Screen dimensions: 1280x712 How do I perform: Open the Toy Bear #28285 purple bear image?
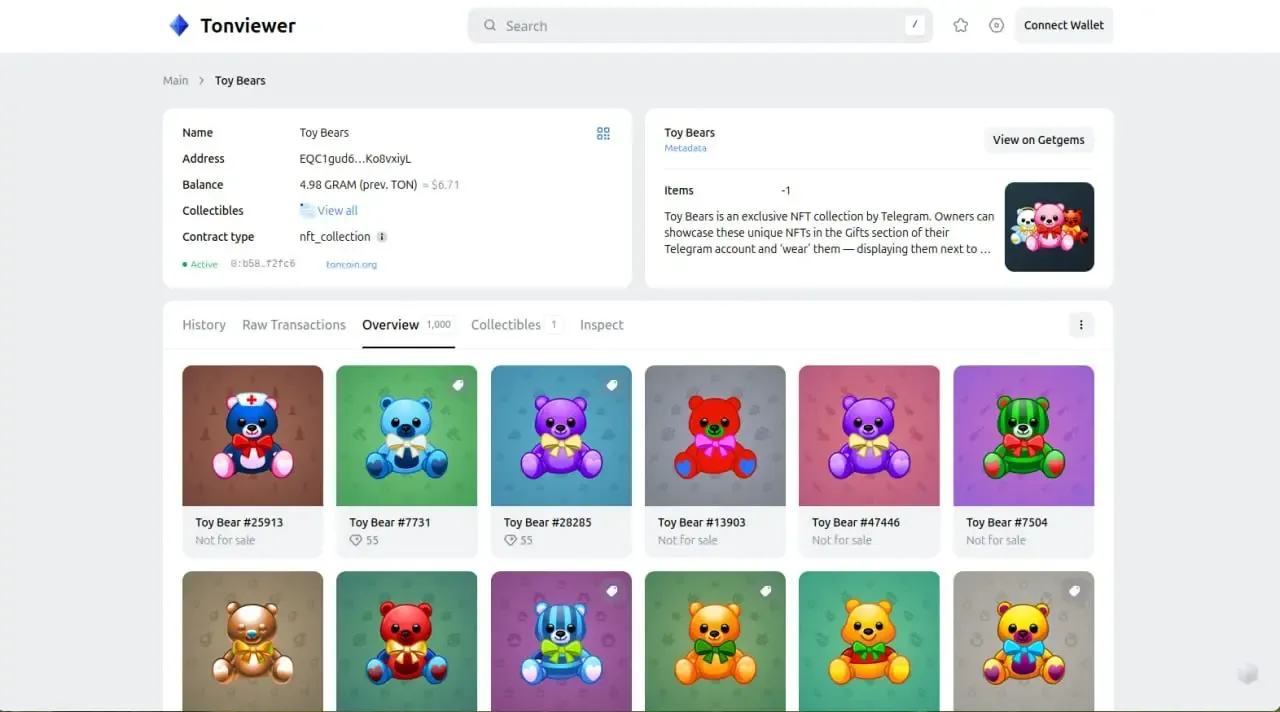pyautogui.click(x=561, y=436)
